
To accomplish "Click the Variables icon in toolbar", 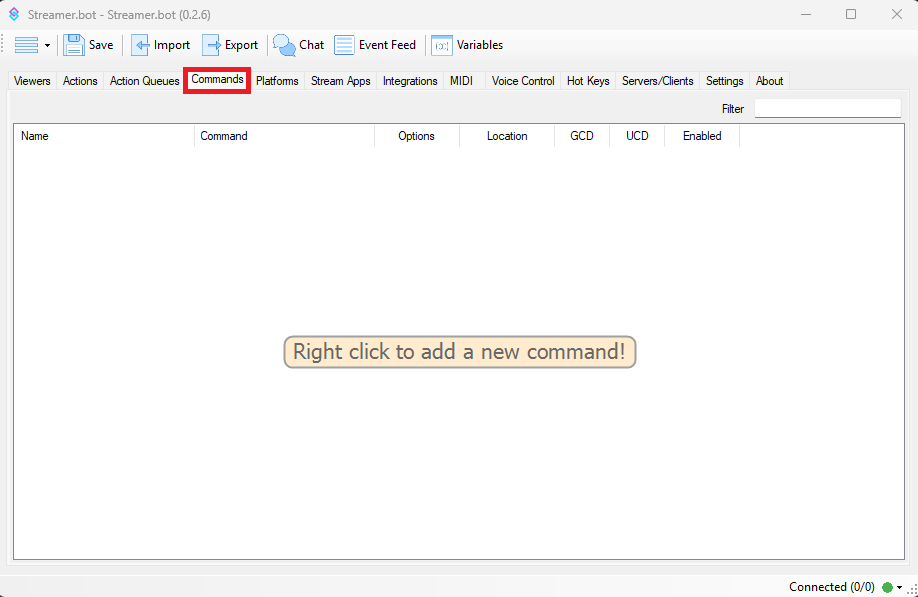I will click(x=442, y=45).
